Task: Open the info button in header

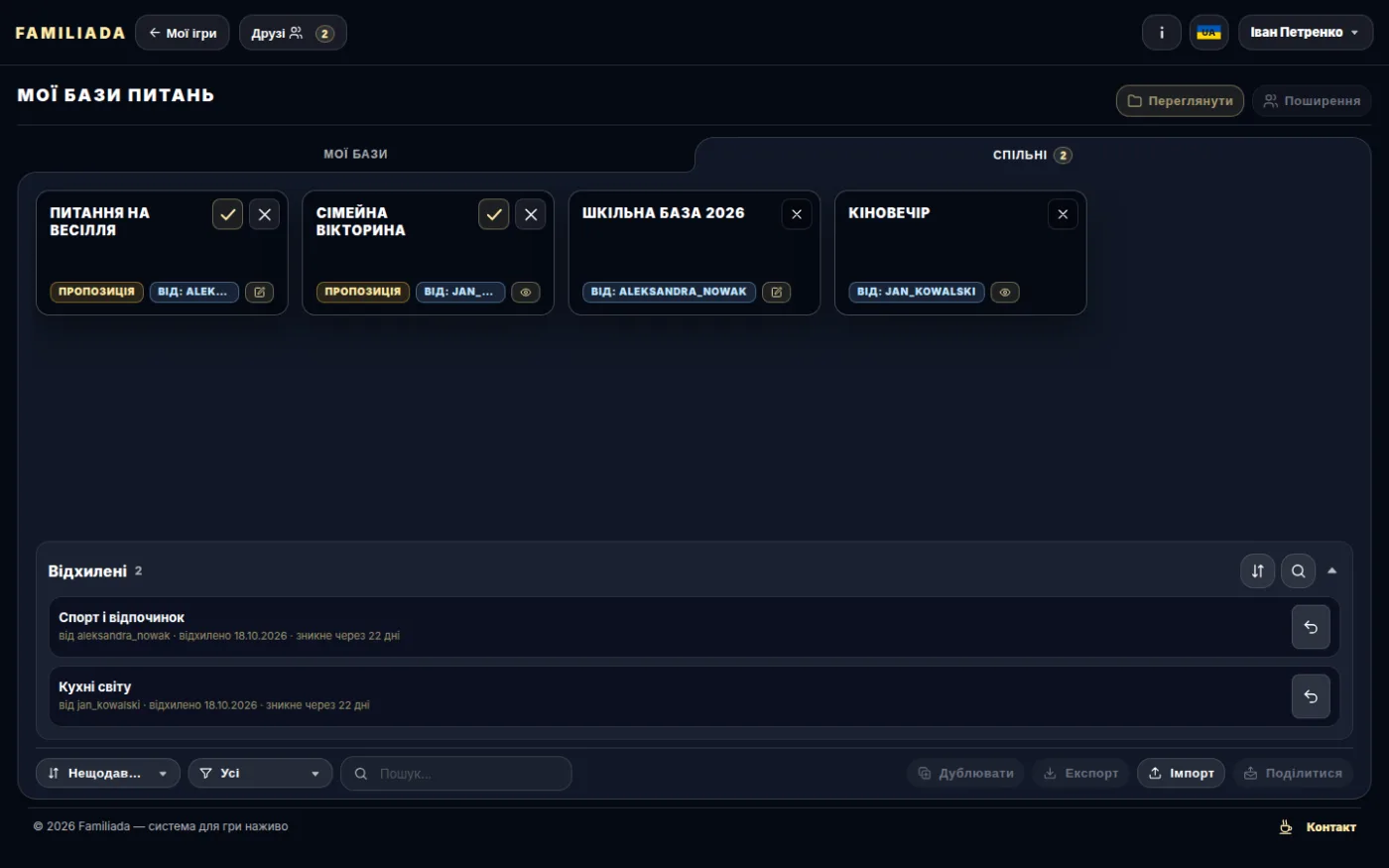Action: [x=1162, y=33]
